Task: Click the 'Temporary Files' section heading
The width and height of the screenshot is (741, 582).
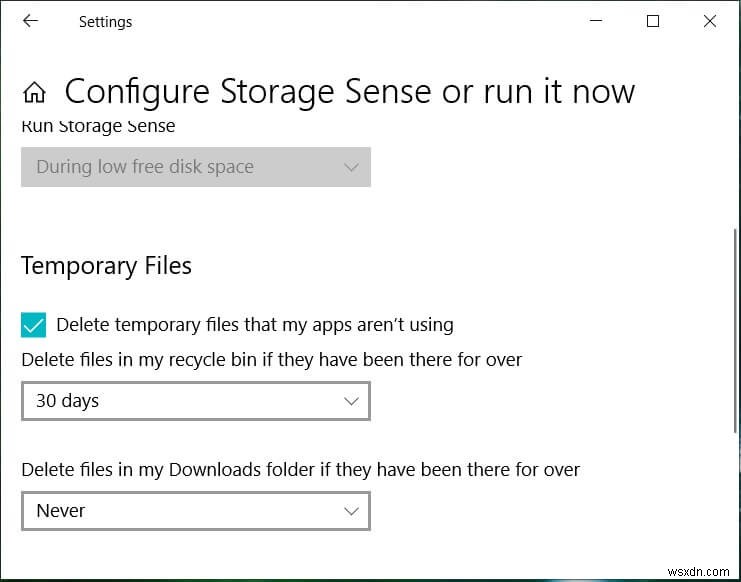Action: (106, 266)
